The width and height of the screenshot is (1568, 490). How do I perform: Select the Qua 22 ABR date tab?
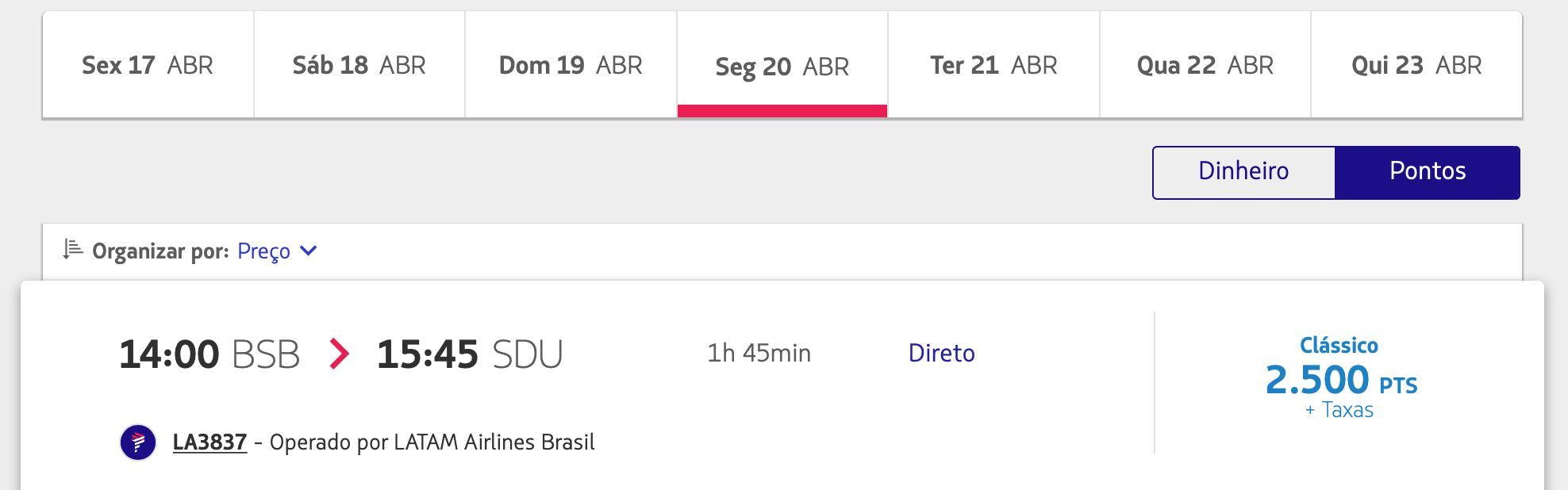coord(1205,65)
